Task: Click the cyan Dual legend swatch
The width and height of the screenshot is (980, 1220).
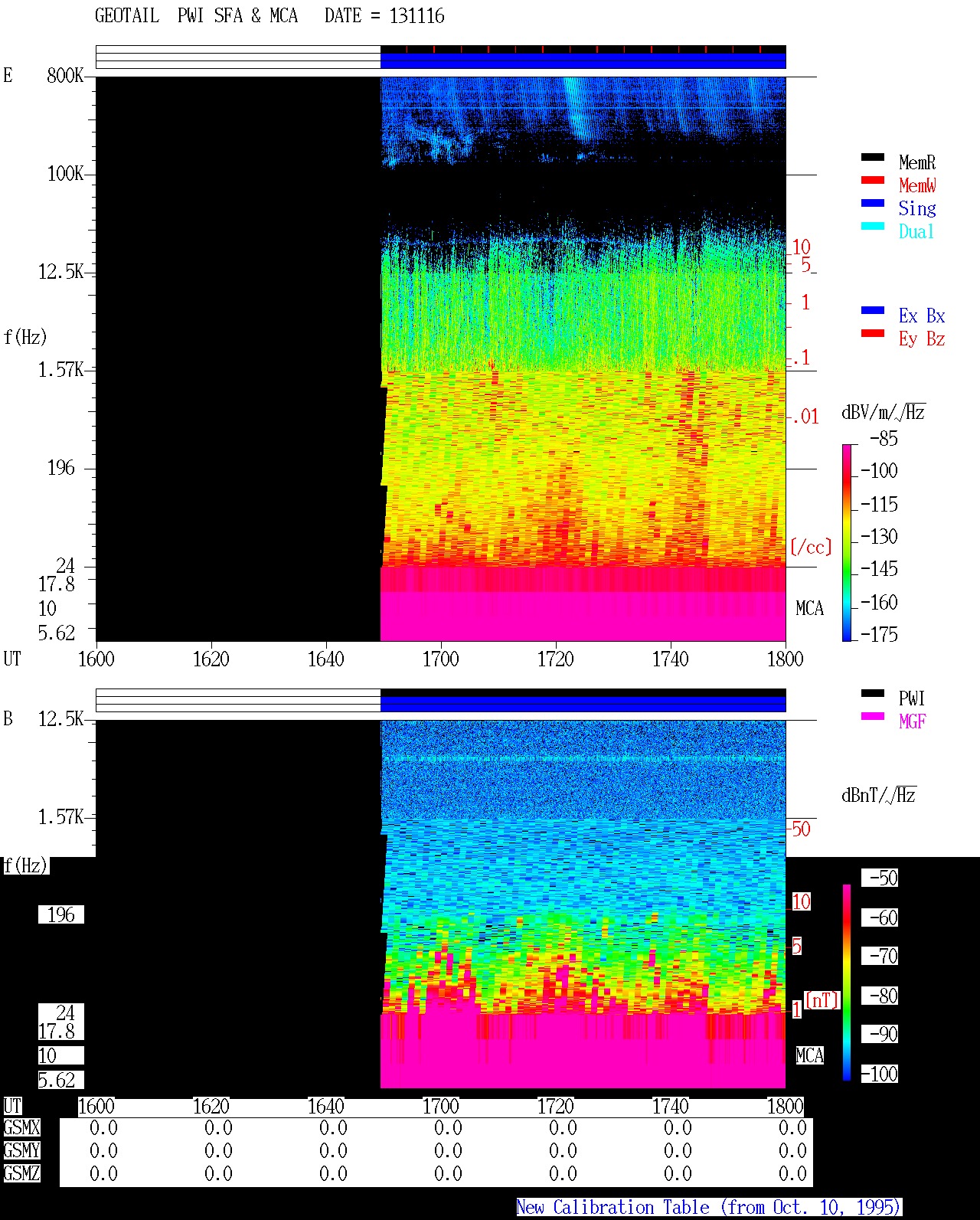Action: (x=873, y=226)
